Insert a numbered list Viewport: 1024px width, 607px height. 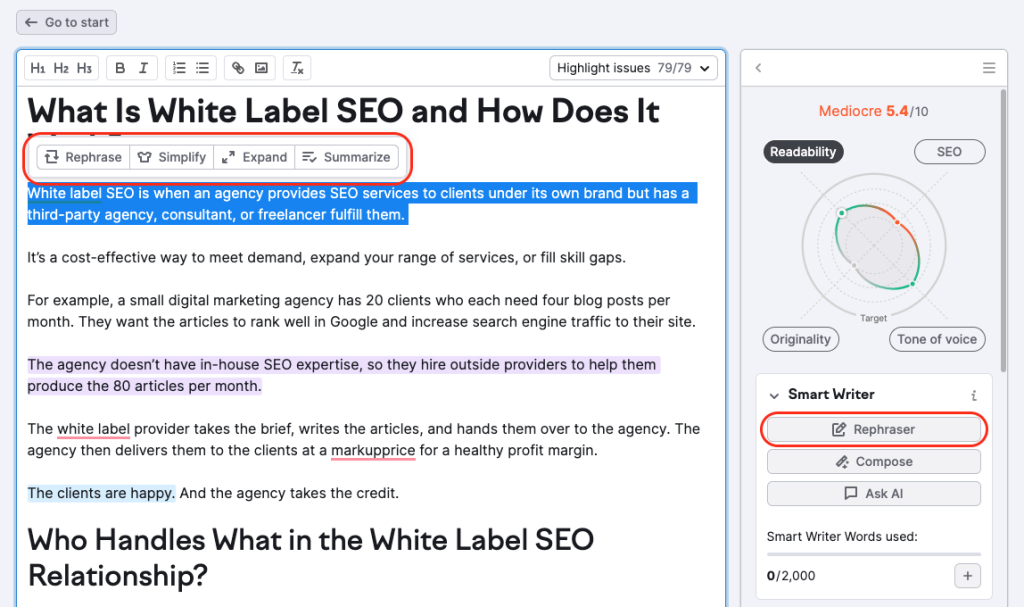179,68
